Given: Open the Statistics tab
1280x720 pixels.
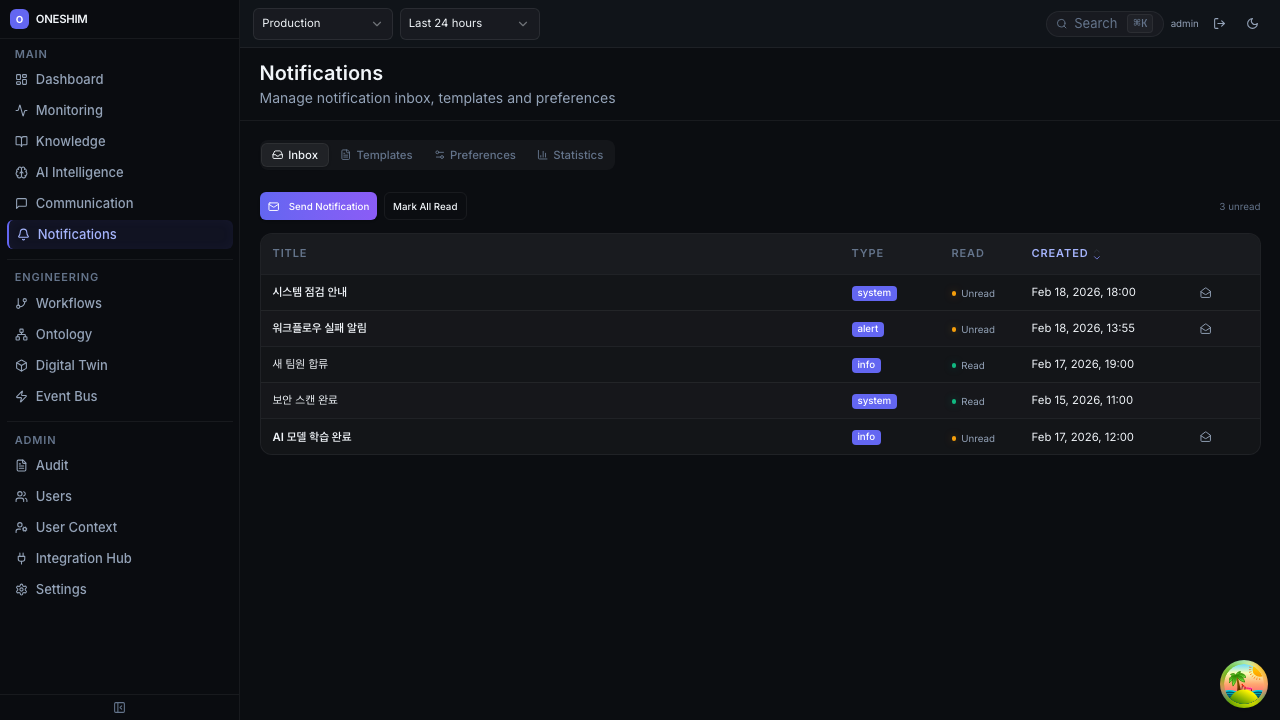Looking at the screenshot, I should [570, 155].
